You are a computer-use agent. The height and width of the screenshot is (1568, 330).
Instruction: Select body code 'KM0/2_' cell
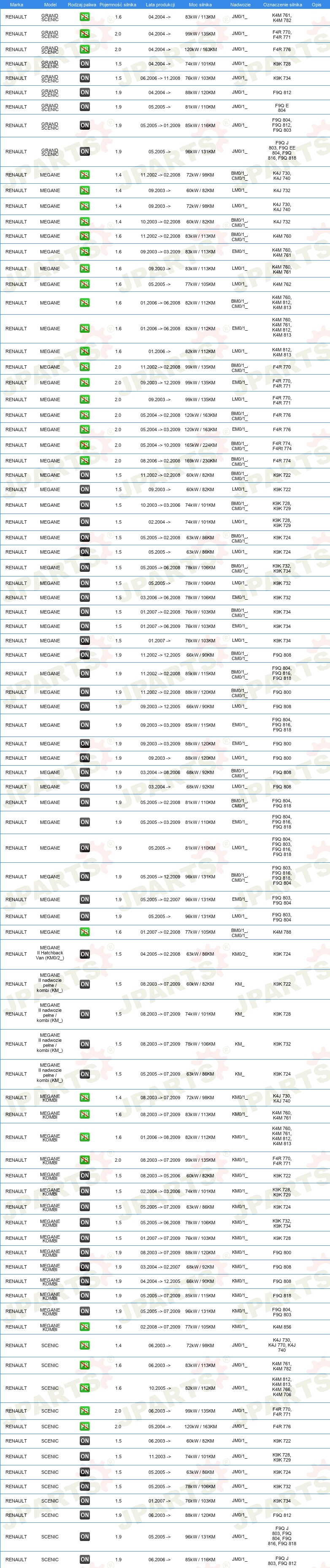(x=239, y=954)
